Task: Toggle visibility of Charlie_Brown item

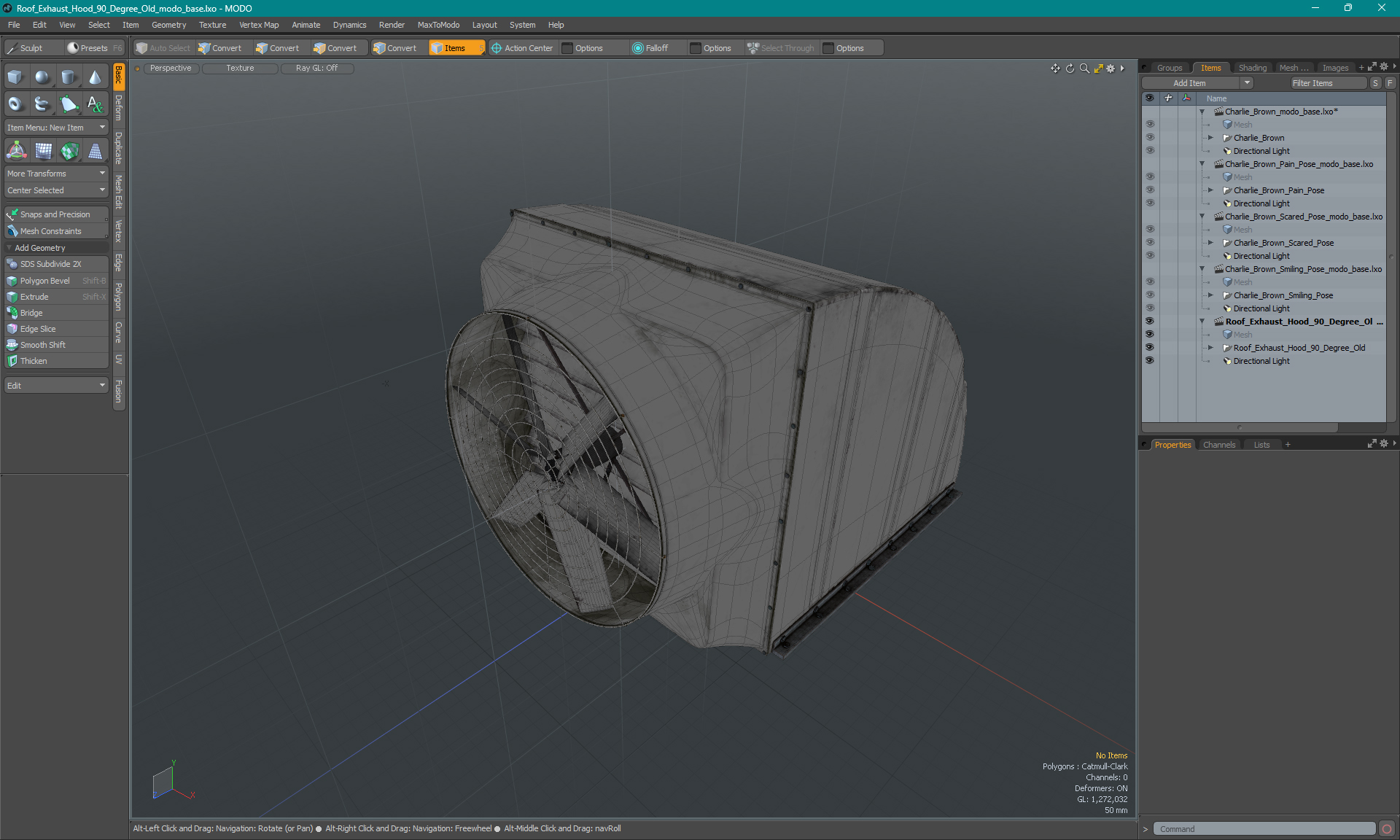Action: pyautogui.click(x=1150, y=138)
